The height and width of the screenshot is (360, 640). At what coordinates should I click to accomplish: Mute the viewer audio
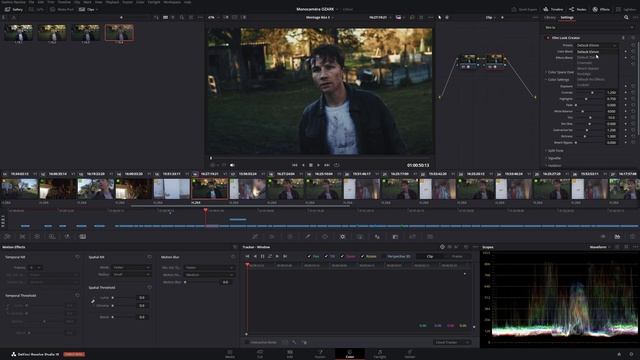(232, 165)
